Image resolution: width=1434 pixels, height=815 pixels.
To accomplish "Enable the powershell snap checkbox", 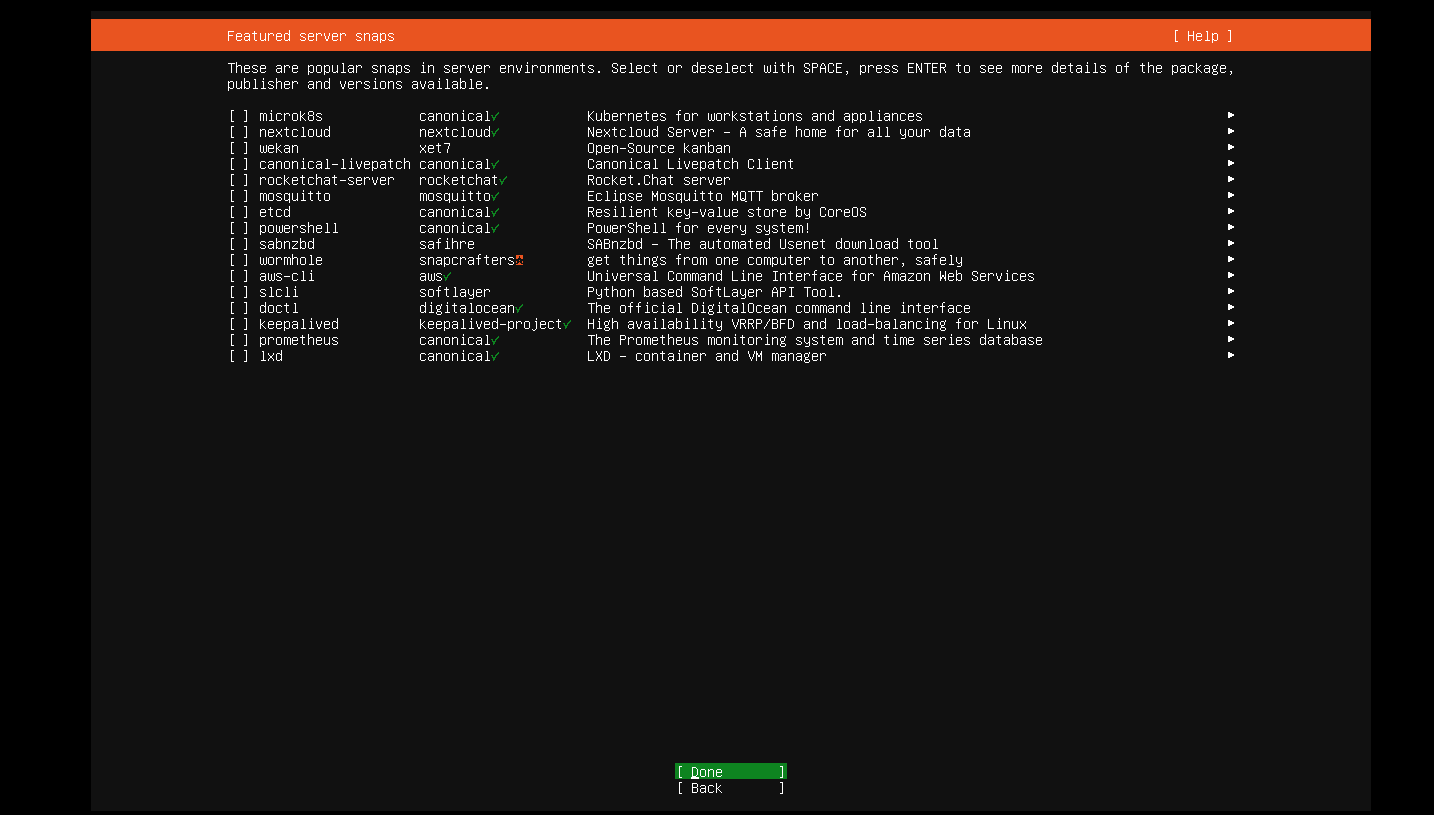I will coord(239,228).
